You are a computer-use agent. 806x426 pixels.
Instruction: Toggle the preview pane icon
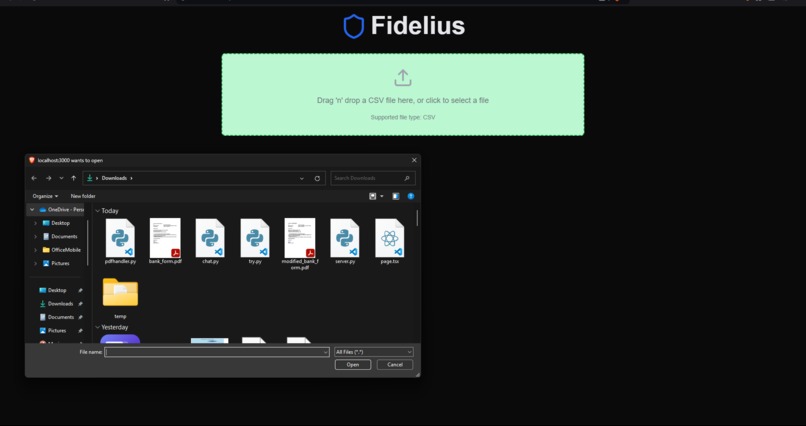click(x=396, y=196)
